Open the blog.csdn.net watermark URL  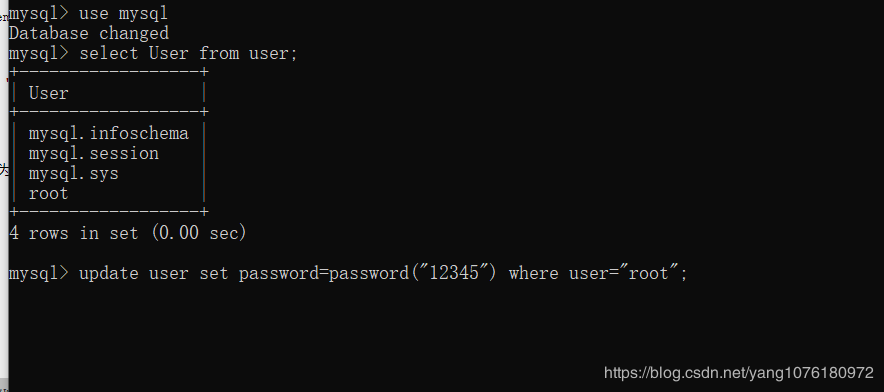[739, 373]
